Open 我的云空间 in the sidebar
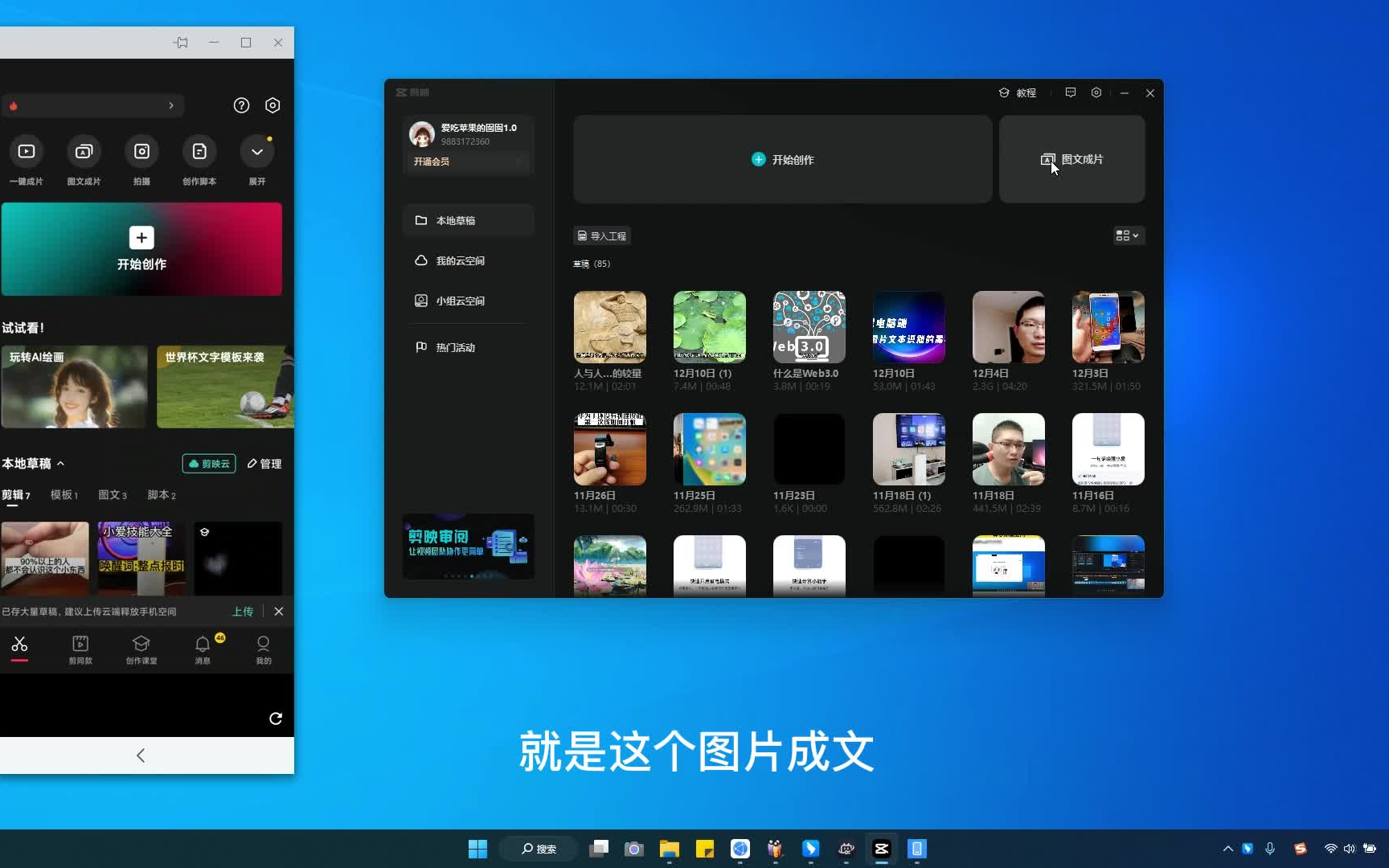This screenshot has height=868, width=1389. tap(468, 260)
